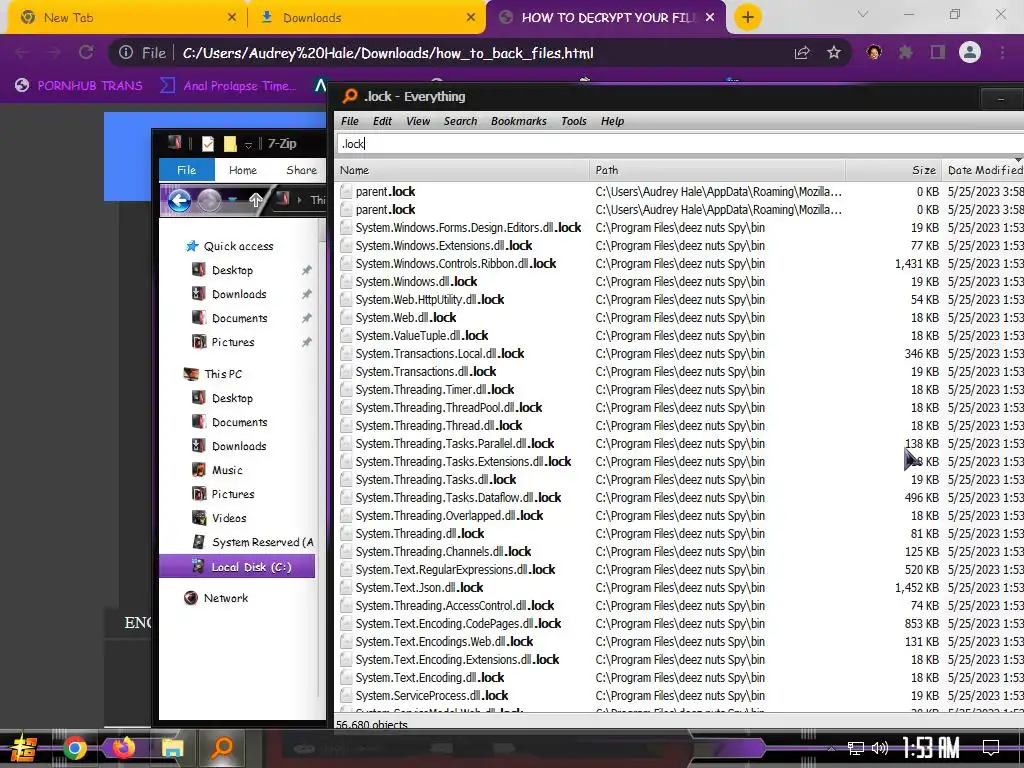1024x768 pixels.
Task: Open the Everything Help menu
Action: pyautogui.click(x=612, y=121)
